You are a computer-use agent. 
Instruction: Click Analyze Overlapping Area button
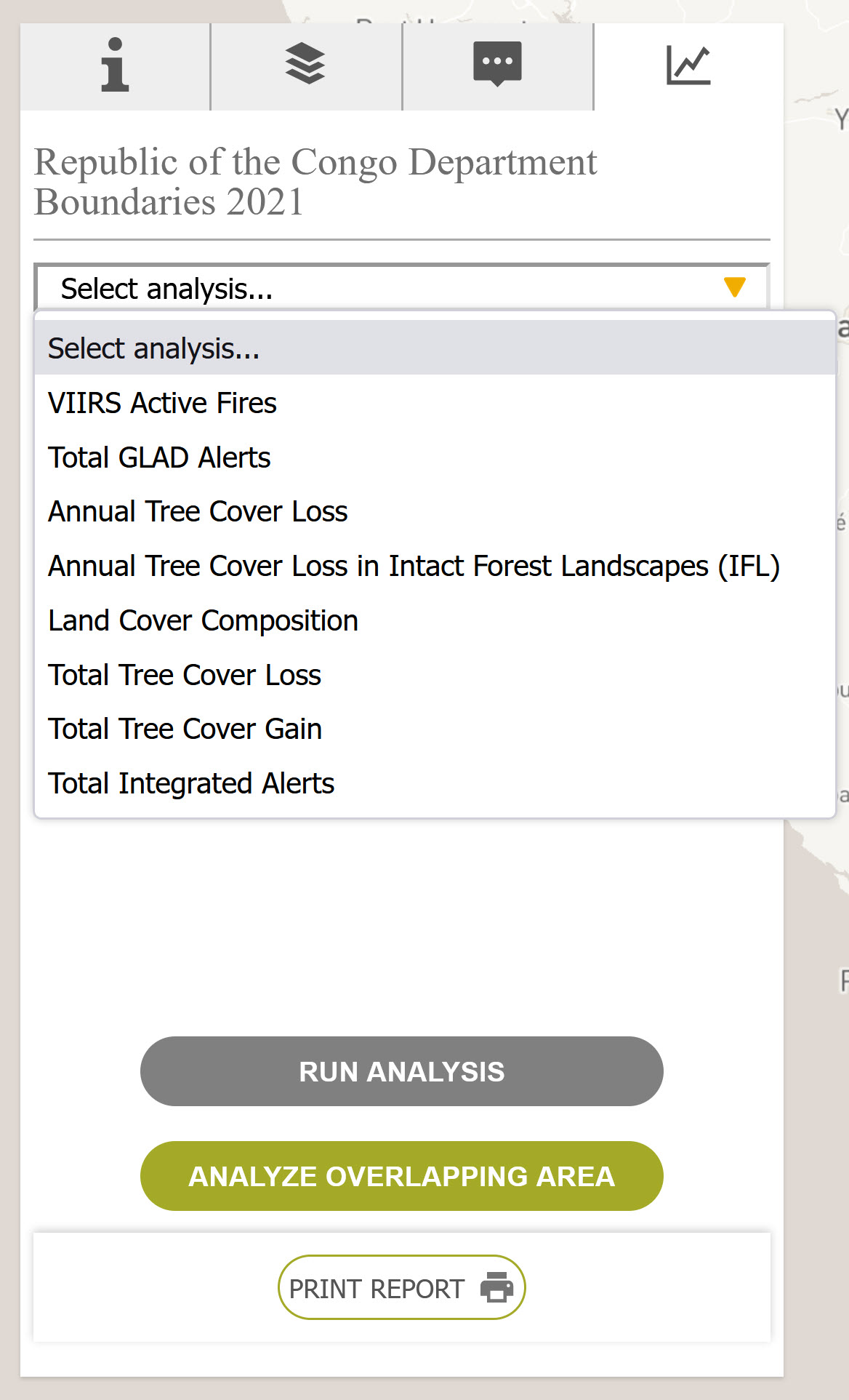click(x=401, y=1176)
